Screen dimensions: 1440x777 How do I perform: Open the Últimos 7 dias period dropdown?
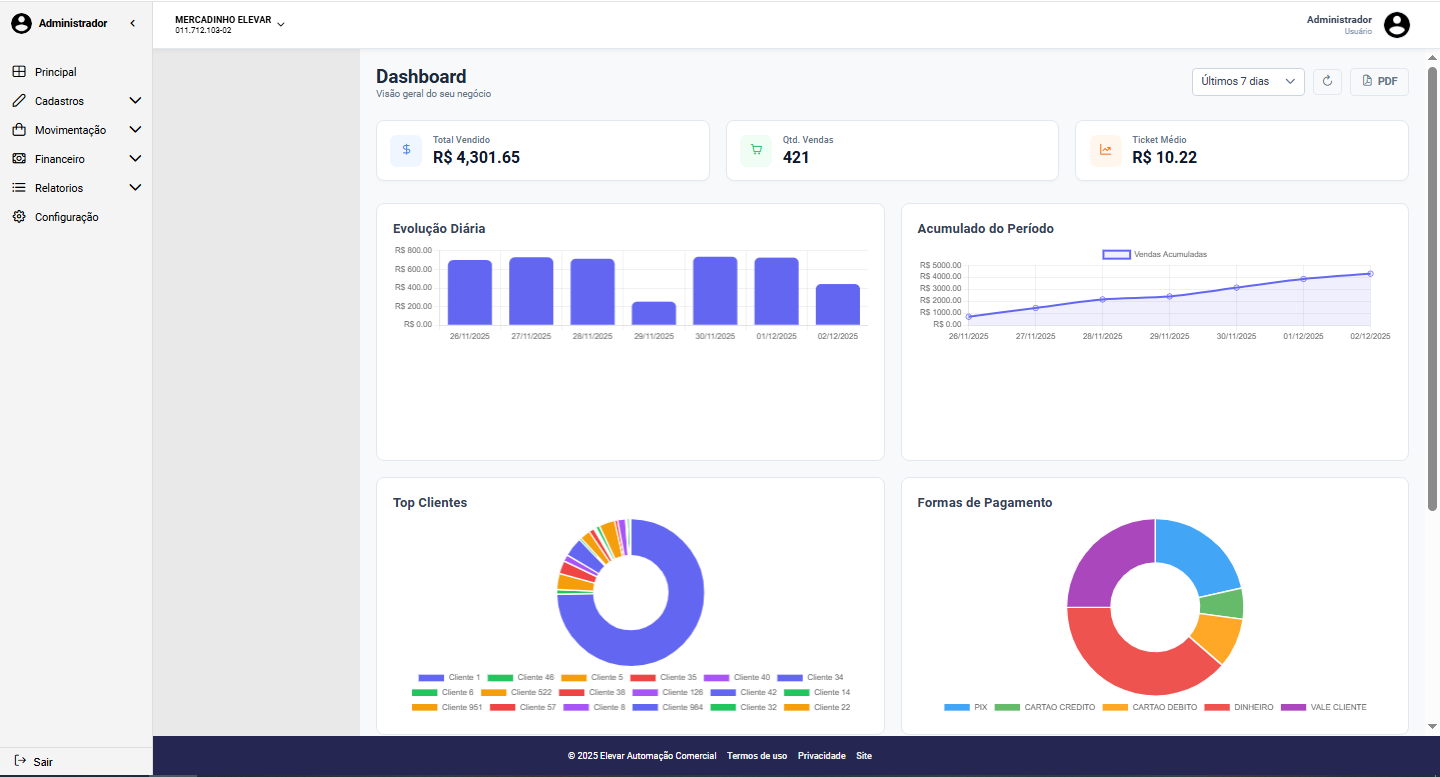pos(1247,81)
